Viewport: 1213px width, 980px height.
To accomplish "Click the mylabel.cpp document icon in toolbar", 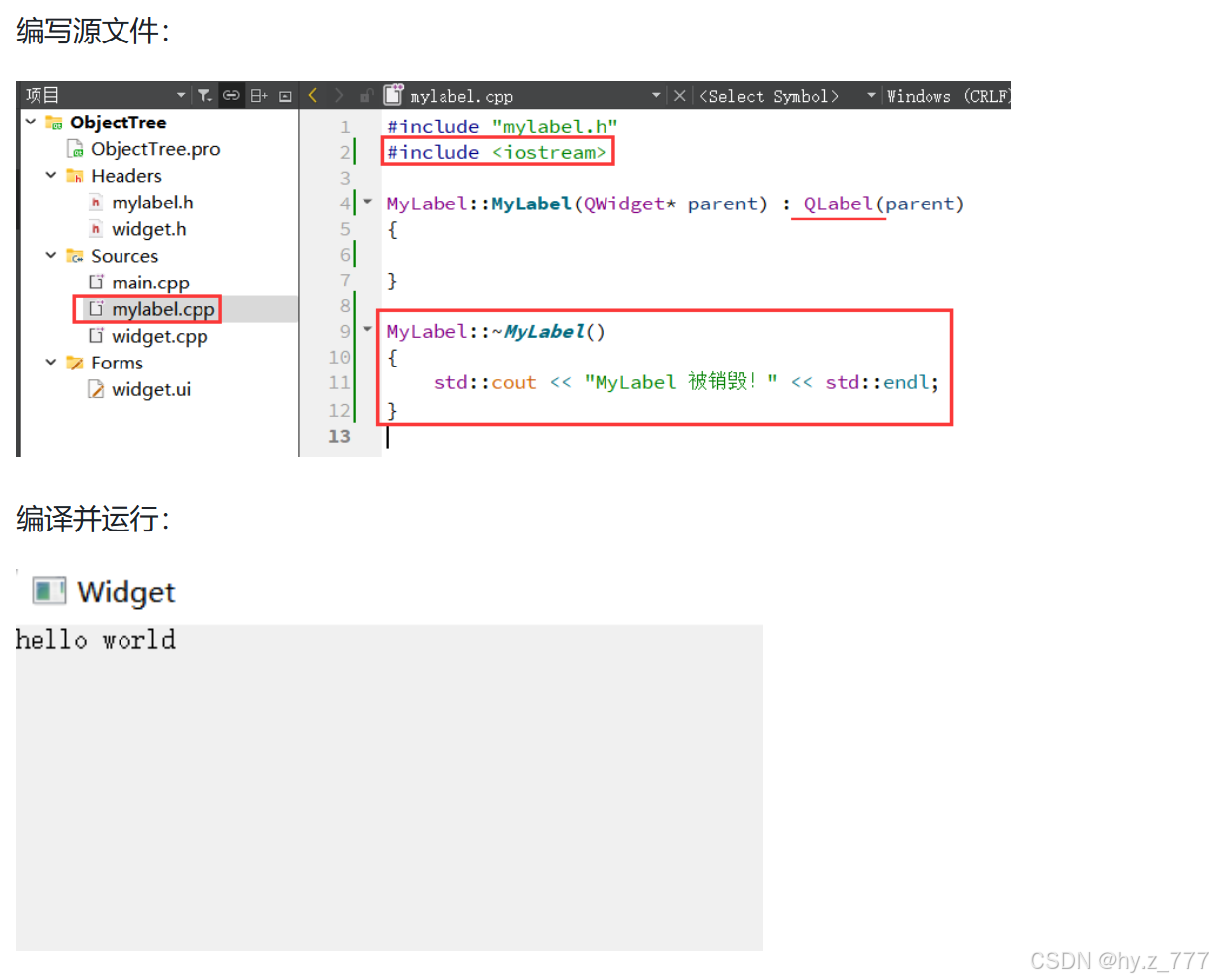I will coord(393,94).
